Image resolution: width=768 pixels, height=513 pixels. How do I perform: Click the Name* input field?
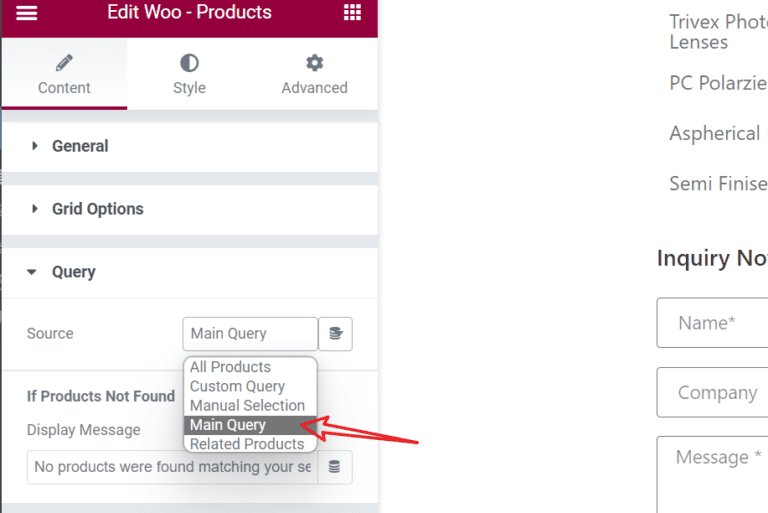[x=712, y=323]
